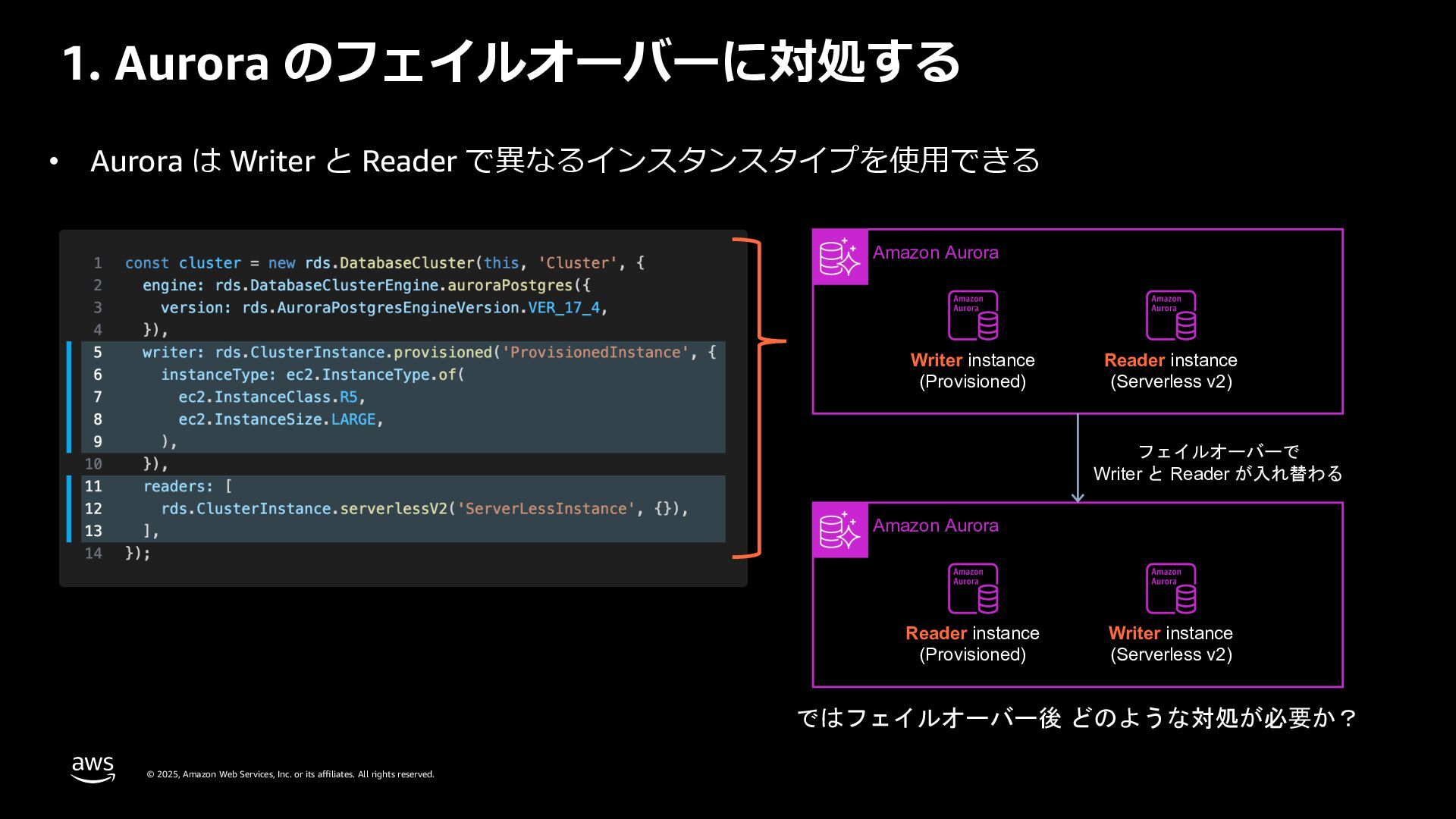This screenshot has height=819, width=1456.
Task: Select the Reader instance (Serverless v2) icon in top diagram
Action: pyautogui.click(x=1171, y=315)
